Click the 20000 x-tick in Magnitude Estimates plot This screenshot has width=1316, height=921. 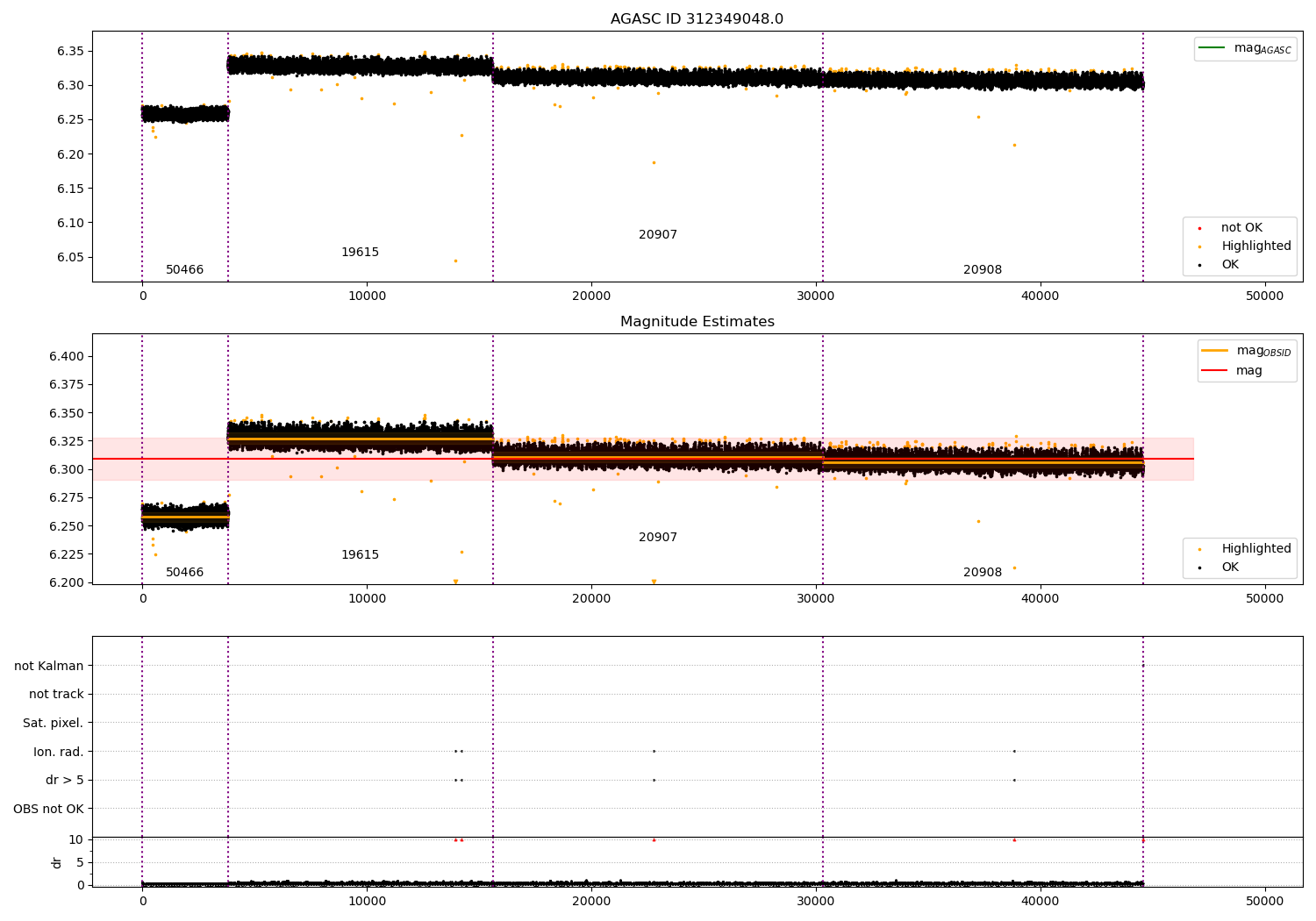[591, 599]
